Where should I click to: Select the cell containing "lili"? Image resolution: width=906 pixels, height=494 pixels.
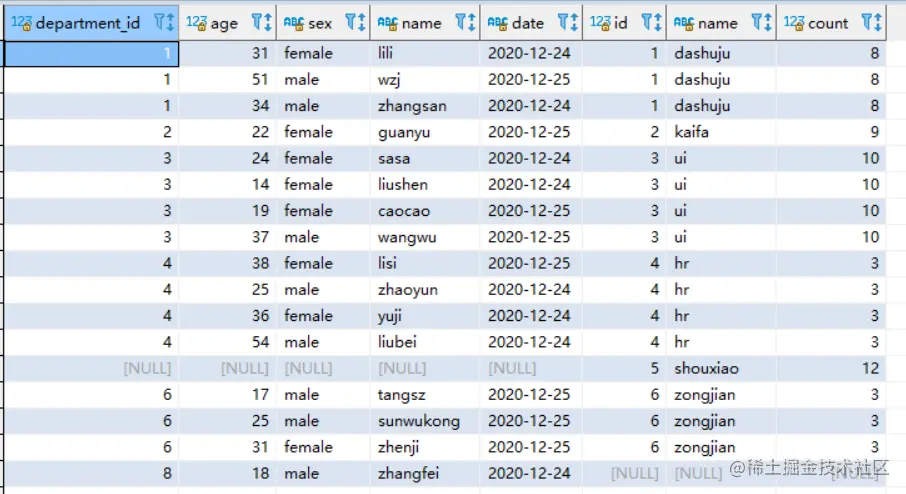point(425,53)
